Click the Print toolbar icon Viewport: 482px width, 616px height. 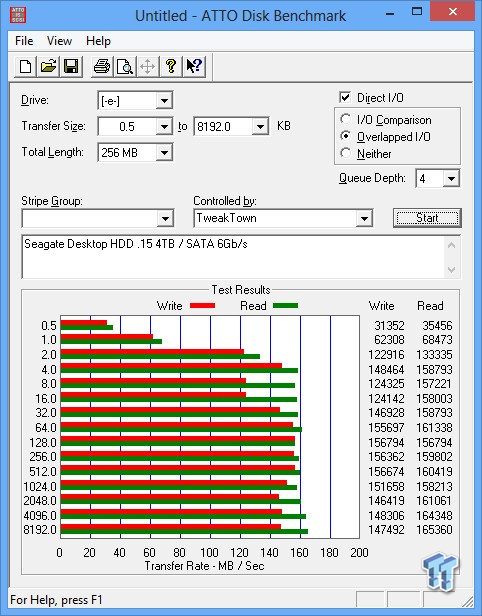(102, 66)
